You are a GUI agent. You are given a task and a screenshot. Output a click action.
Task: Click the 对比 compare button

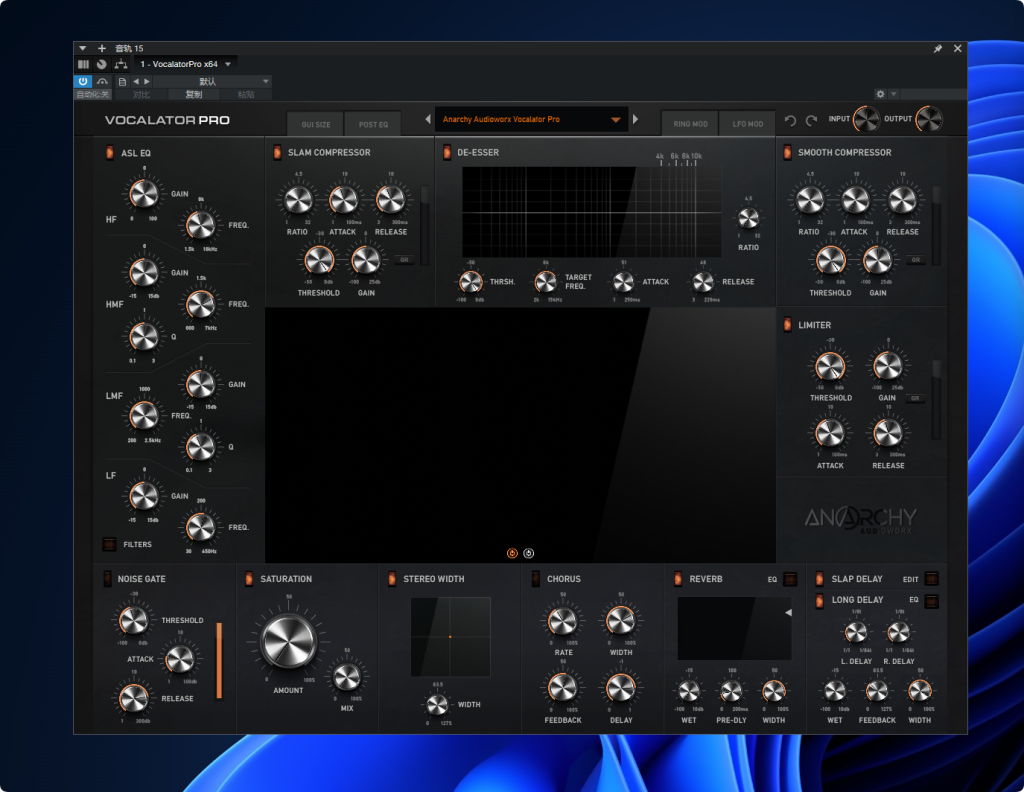point(141,95)
